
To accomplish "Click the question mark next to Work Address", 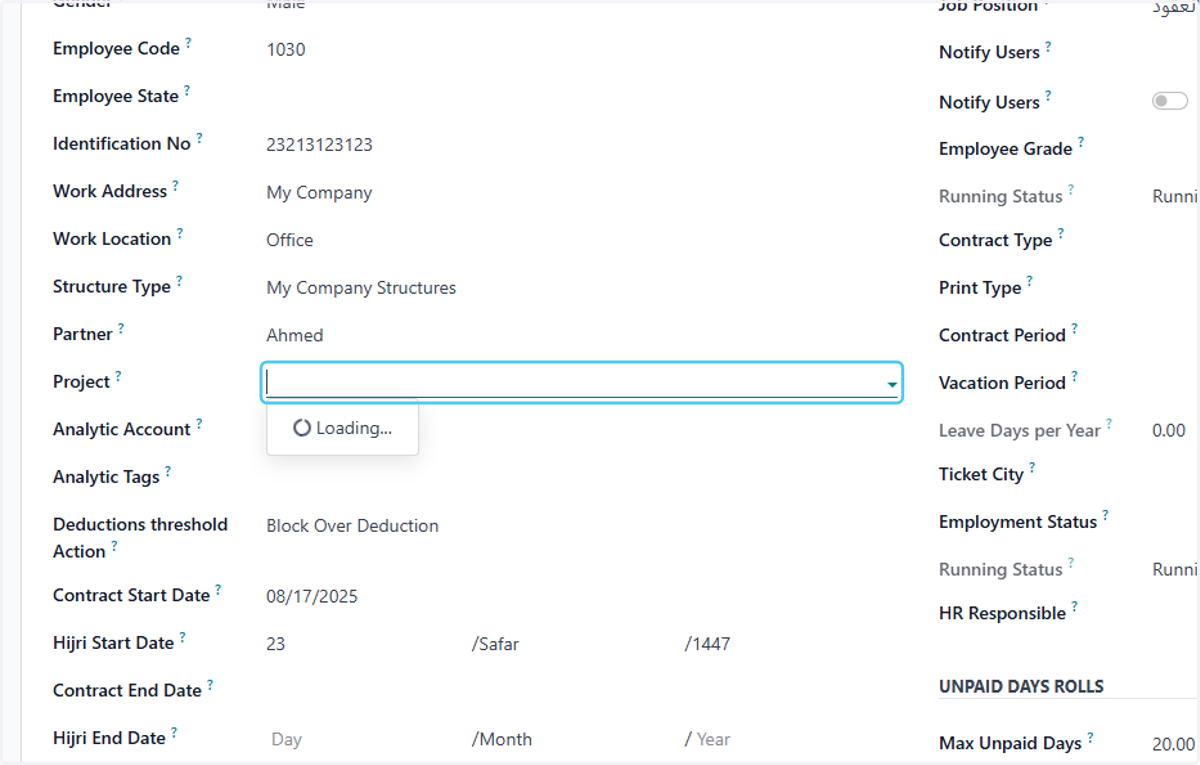I will tap(176, 185).
